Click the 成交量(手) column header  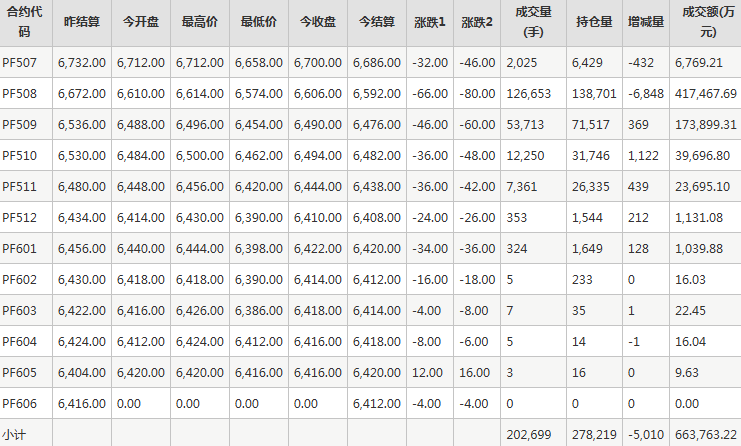[x=534, y=22]
